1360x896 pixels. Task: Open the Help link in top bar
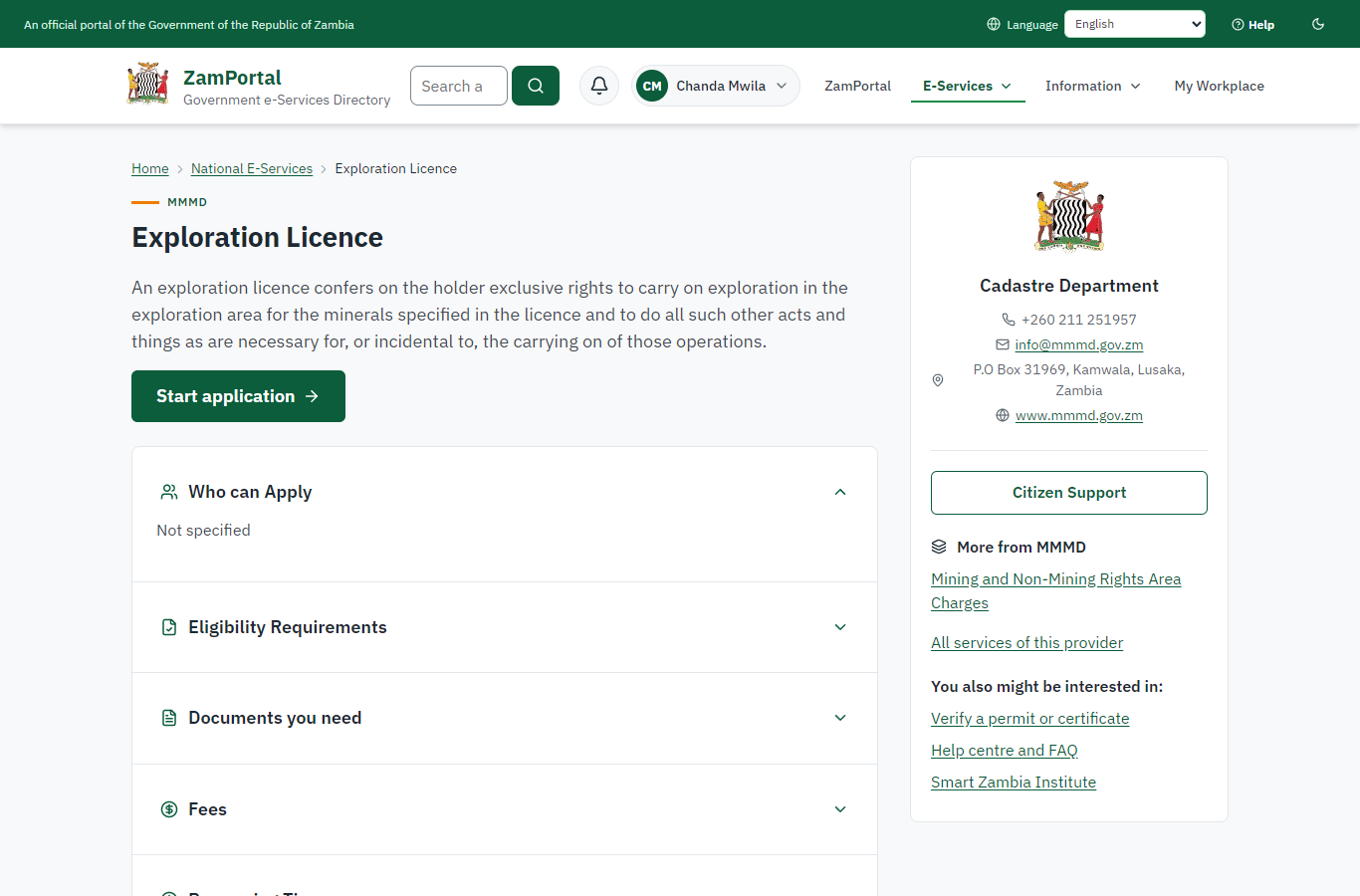coord(1253,25)
